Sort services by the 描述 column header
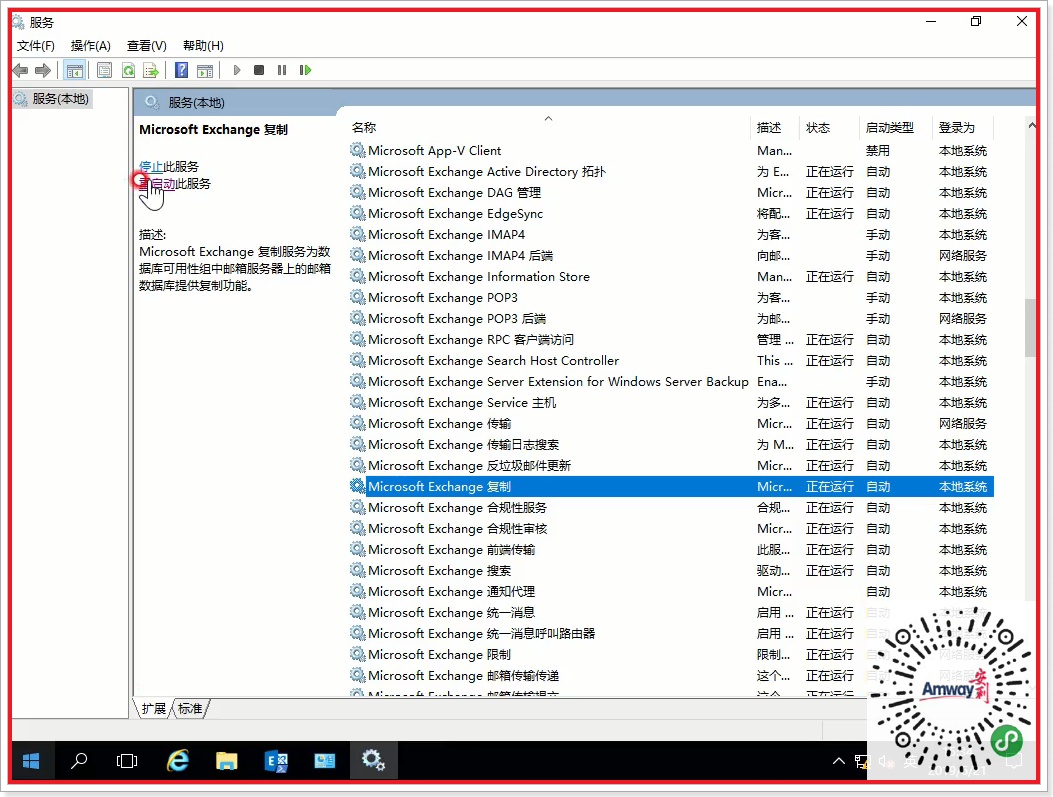Viewport: 1053px width, 797px height. tap(774, 128)
